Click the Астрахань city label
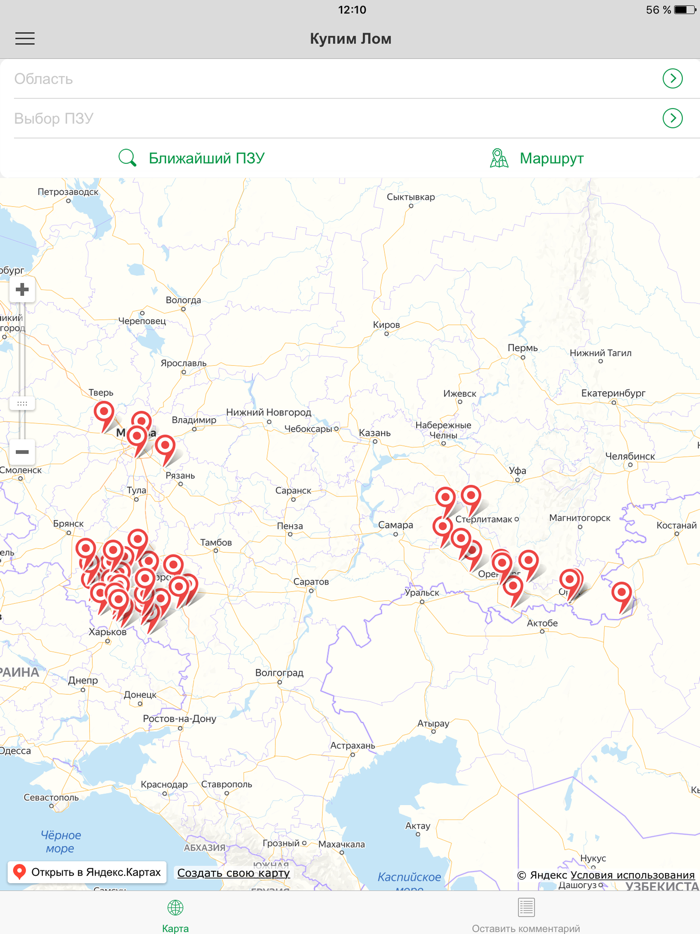 353,745
